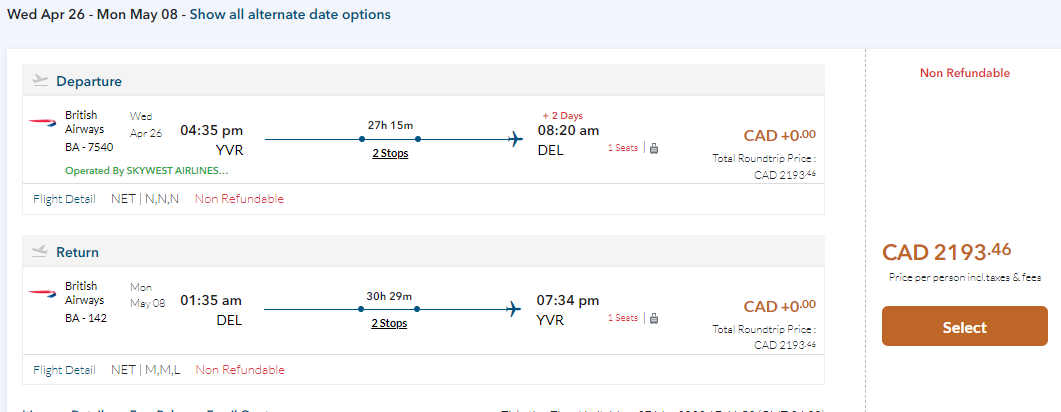Click Non Refundable under the departure flight
The width and height of the screenshot is (1061, 412).
pos(239,199)
